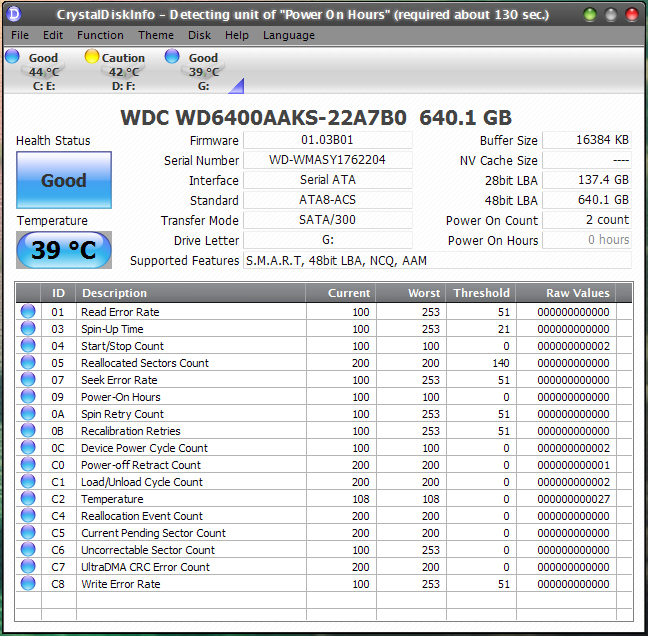
Task: Click the 39 °C temperature indicator
Action: coord(64,250)
